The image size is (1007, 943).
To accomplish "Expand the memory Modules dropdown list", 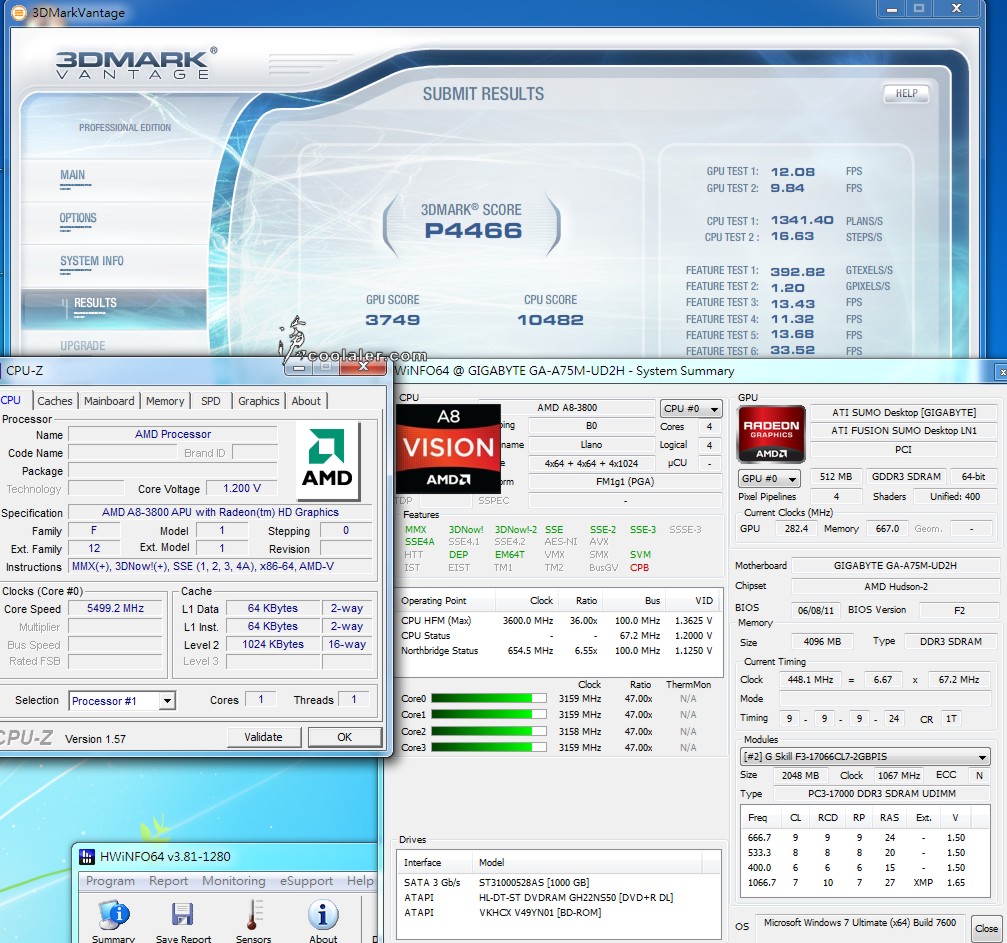I will pyautogui.click(x=864, y=756).
